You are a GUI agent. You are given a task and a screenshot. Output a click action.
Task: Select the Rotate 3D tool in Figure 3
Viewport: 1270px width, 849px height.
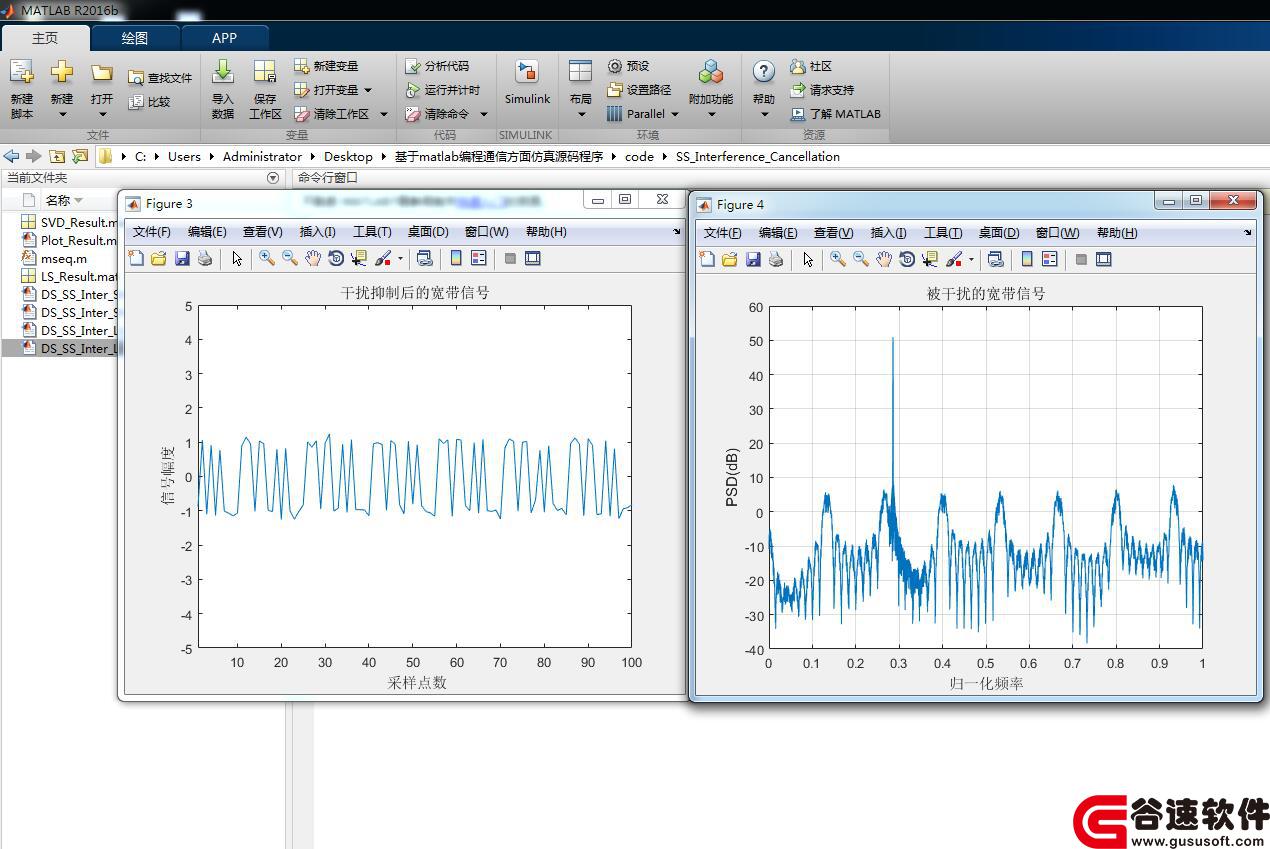coord(336,258)
